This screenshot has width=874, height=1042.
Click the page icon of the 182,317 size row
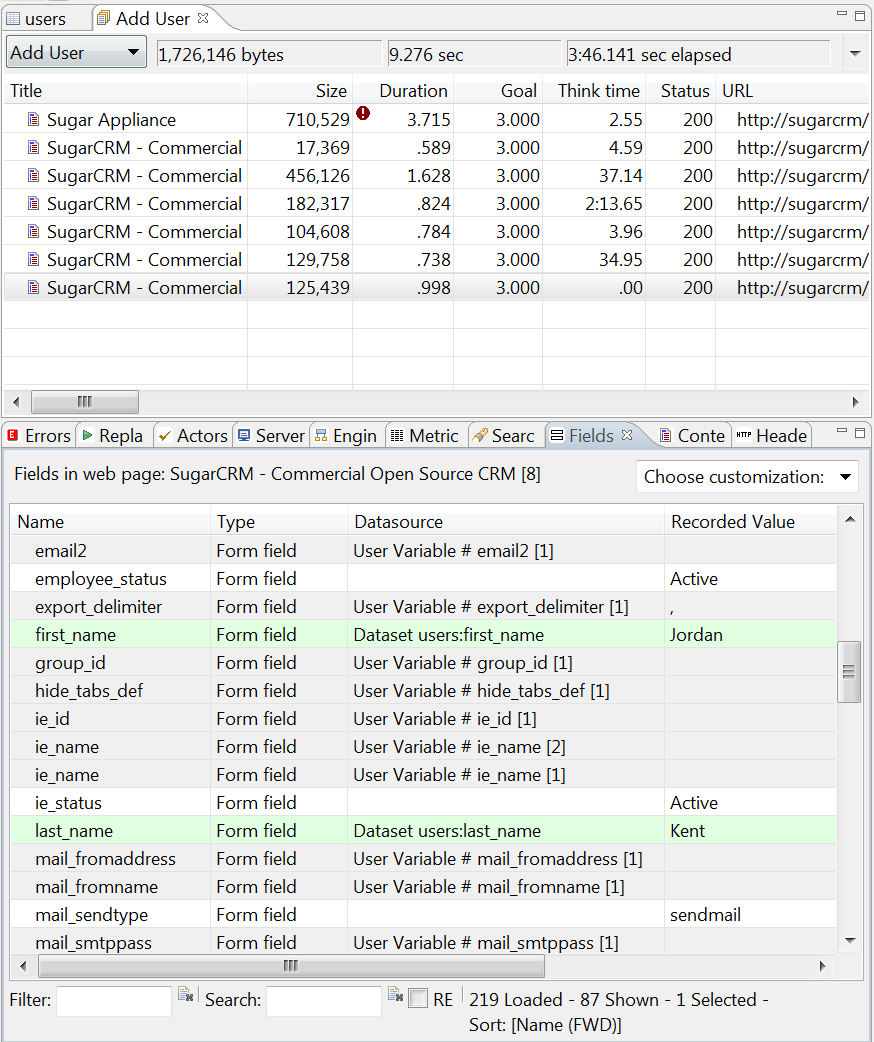[x=33, y=203]
